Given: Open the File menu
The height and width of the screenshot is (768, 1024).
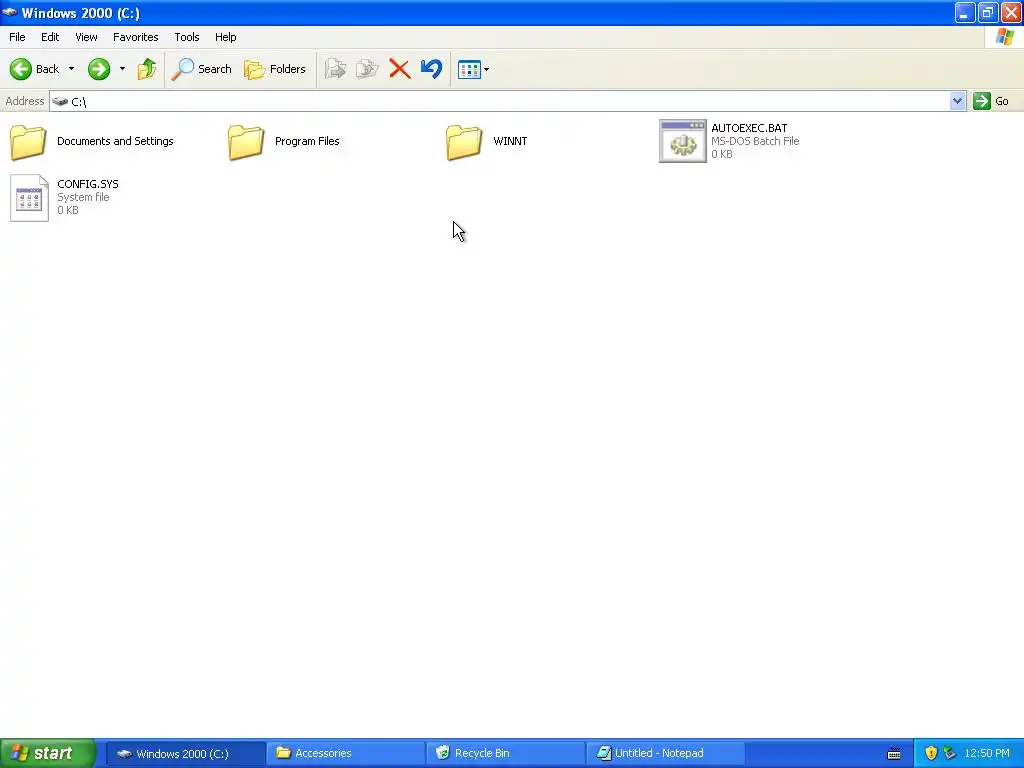Looking at the screenshot, I should [17, 37].
